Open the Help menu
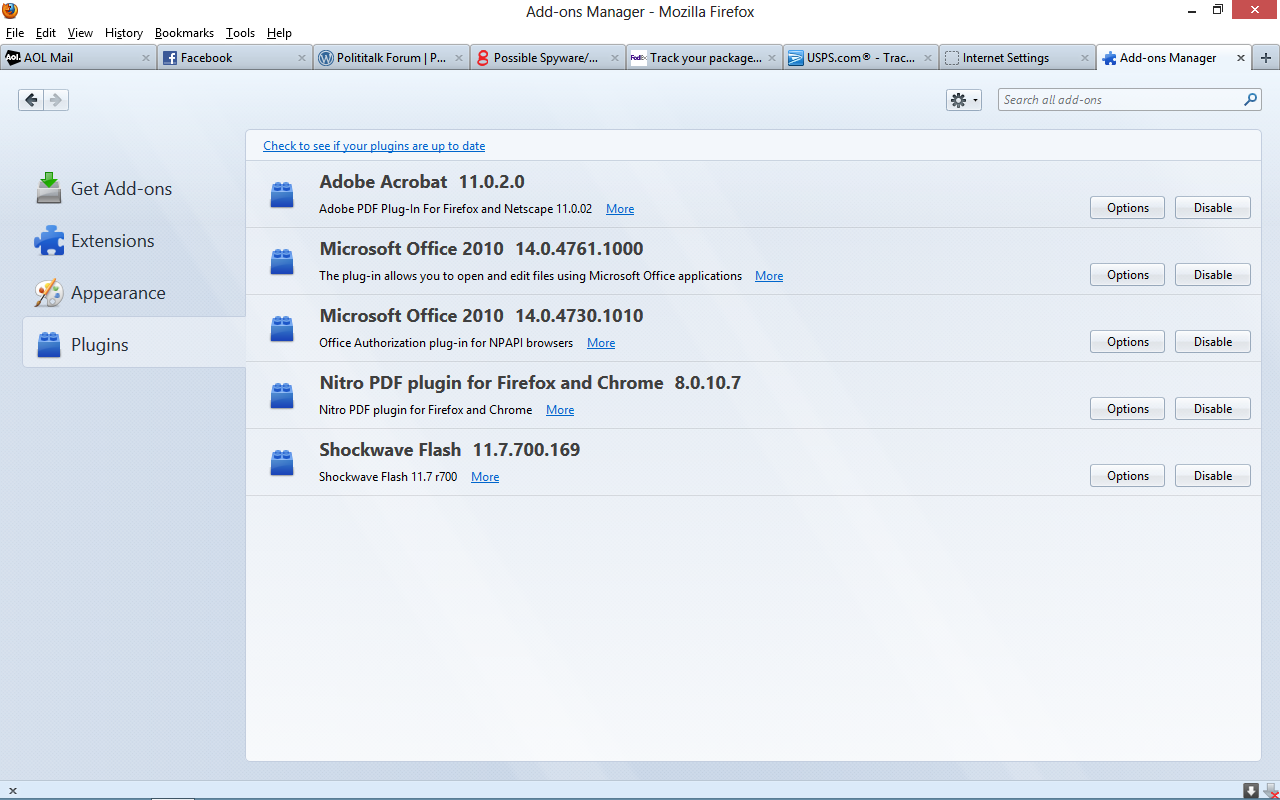Image resolution: width=1280 pixels, height=800 pixels. (x=279, y=33)
